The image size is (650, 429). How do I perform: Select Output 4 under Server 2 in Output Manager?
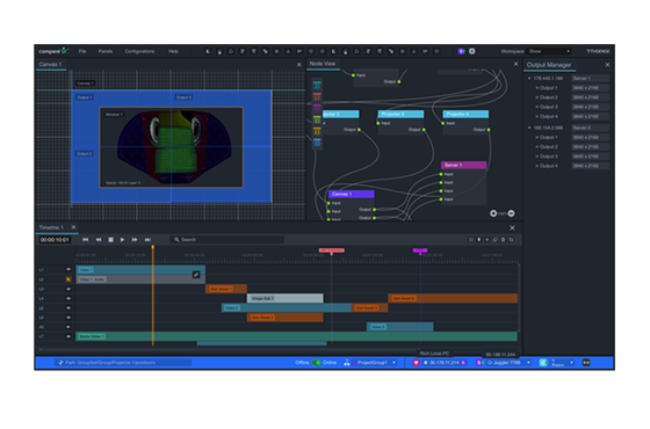(548, 166)
